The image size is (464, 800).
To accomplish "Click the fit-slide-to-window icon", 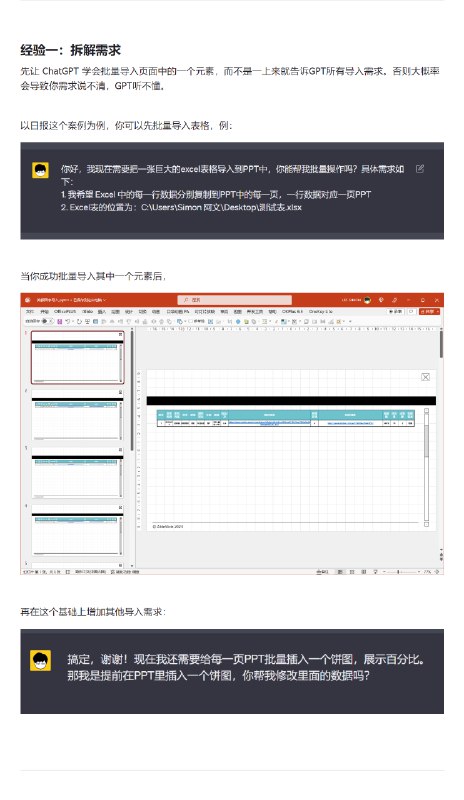I will pyautogui.click(x=438, y=572).
